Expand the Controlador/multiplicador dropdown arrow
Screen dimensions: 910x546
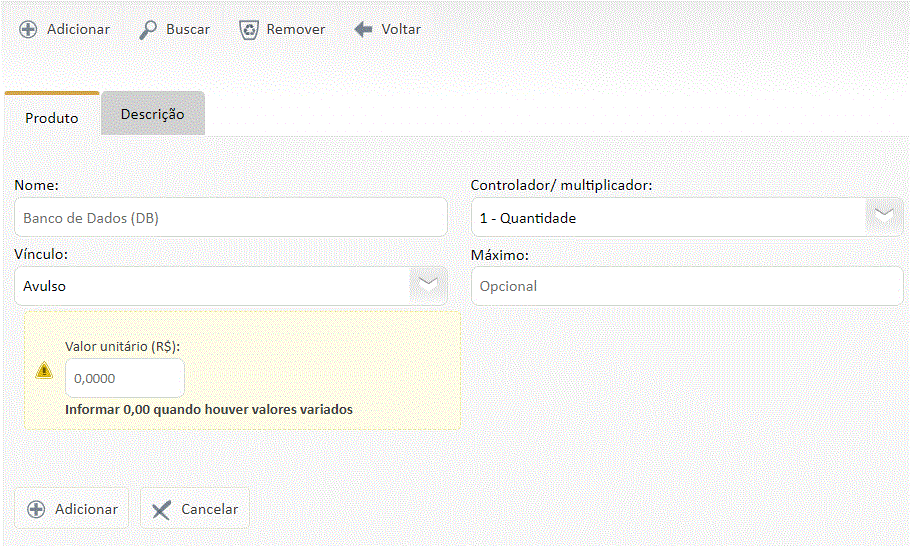[x=884, y=217]
